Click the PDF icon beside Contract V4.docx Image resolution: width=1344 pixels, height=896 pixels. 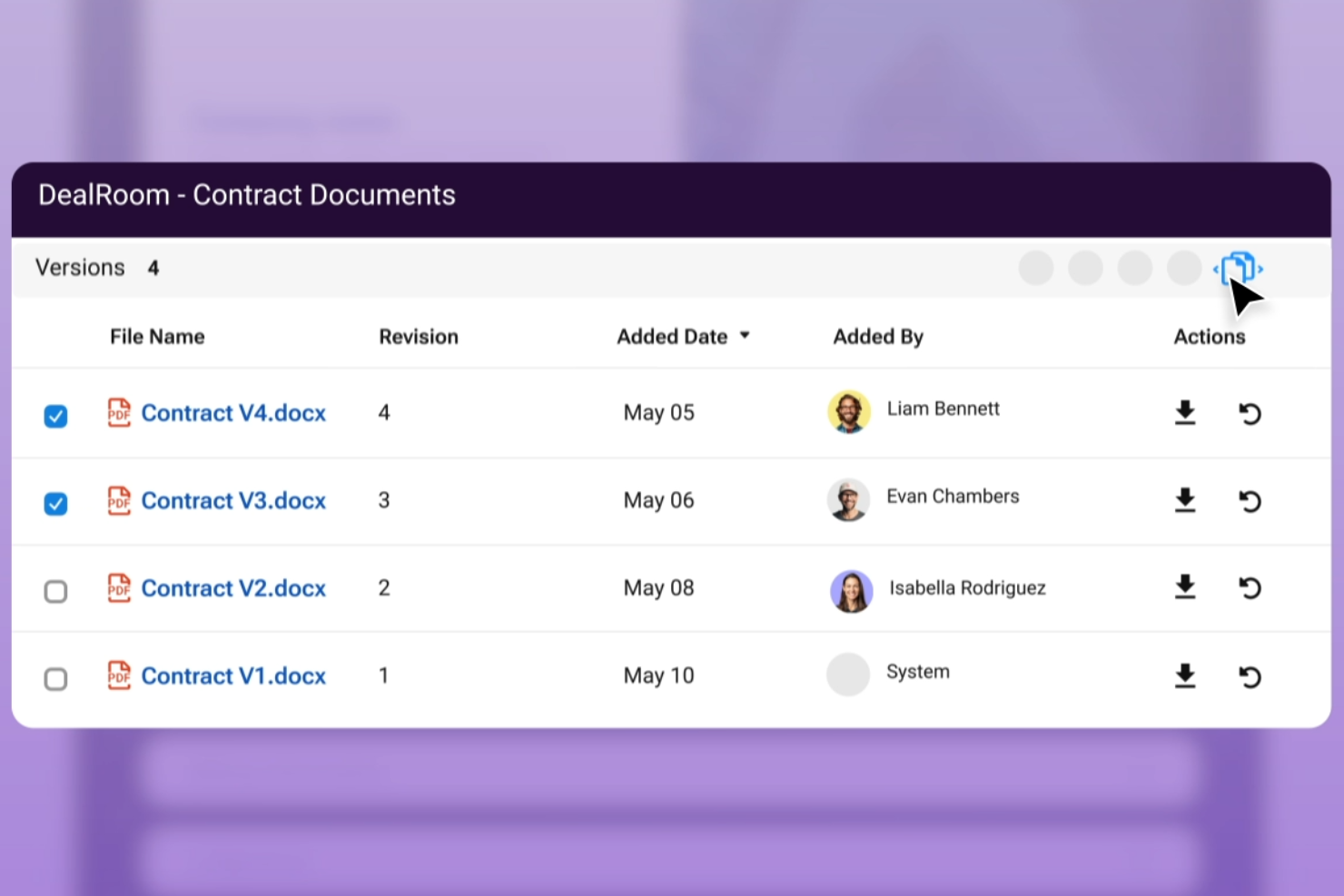(119, 412)
